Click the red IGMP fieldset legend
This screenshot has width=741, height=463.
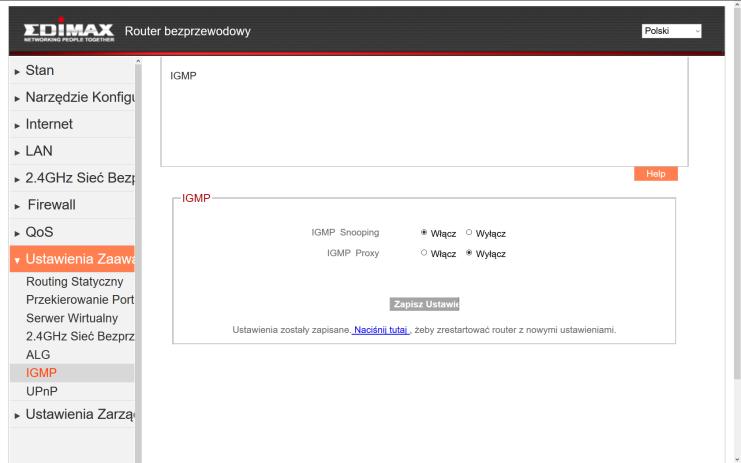coord(196,198)
